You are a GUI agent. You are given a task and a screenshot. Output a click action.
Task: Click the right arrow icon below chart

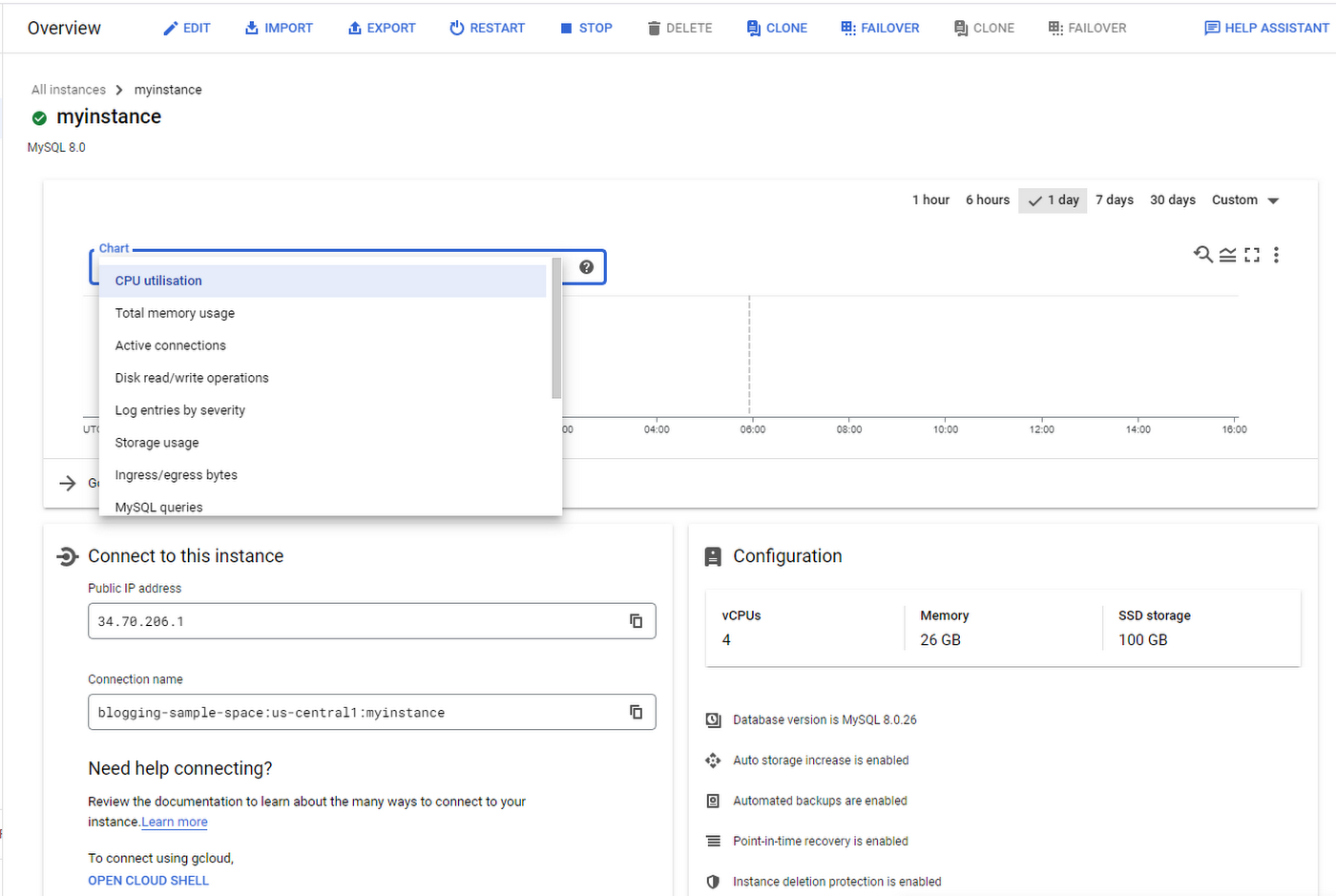click(x=68, y=483)
